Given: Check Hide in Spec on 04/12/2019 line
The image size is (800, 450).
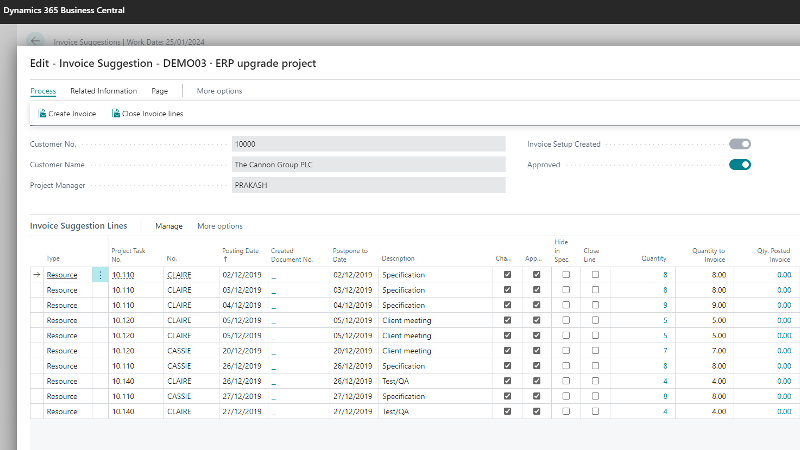Looking at the screenshot, I should (x=566, y=305).
